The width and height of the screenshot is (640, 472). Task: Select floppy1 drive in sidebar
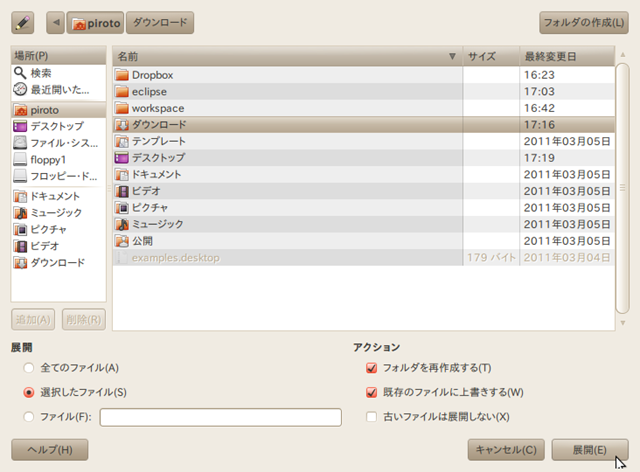tap(49, 159)
